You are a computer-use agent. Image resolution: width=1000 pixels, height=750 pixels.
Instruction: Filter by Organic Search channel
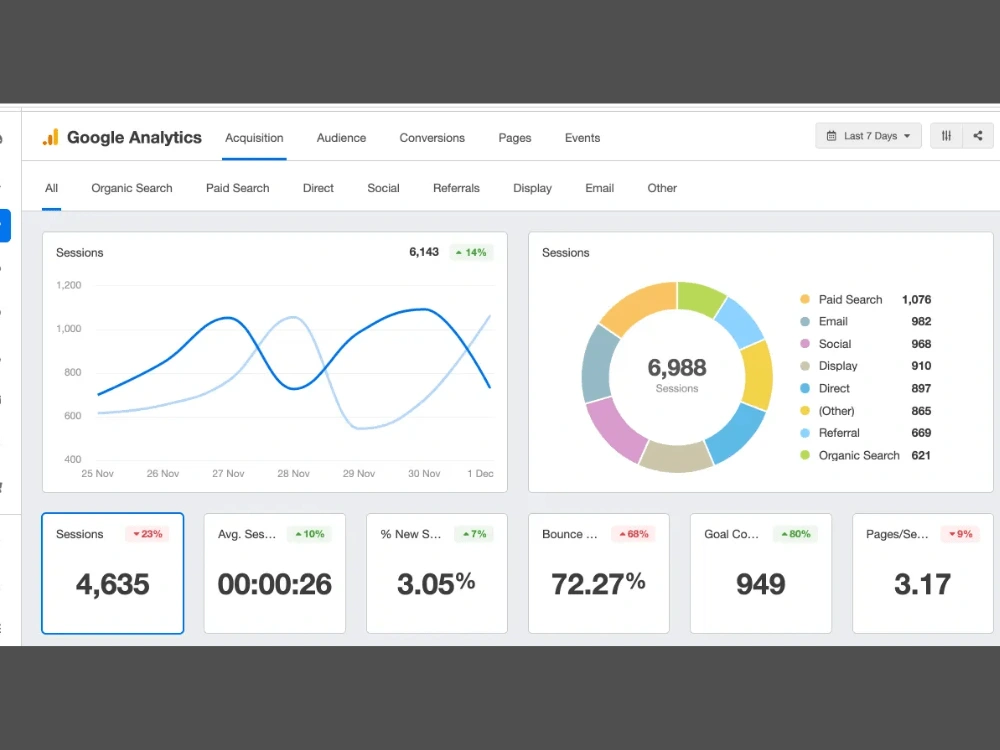point(131,188)
